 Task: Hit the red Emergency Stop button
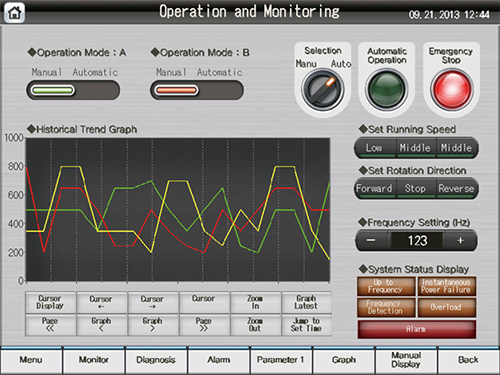pyautogui.click(x=452, y=89)
